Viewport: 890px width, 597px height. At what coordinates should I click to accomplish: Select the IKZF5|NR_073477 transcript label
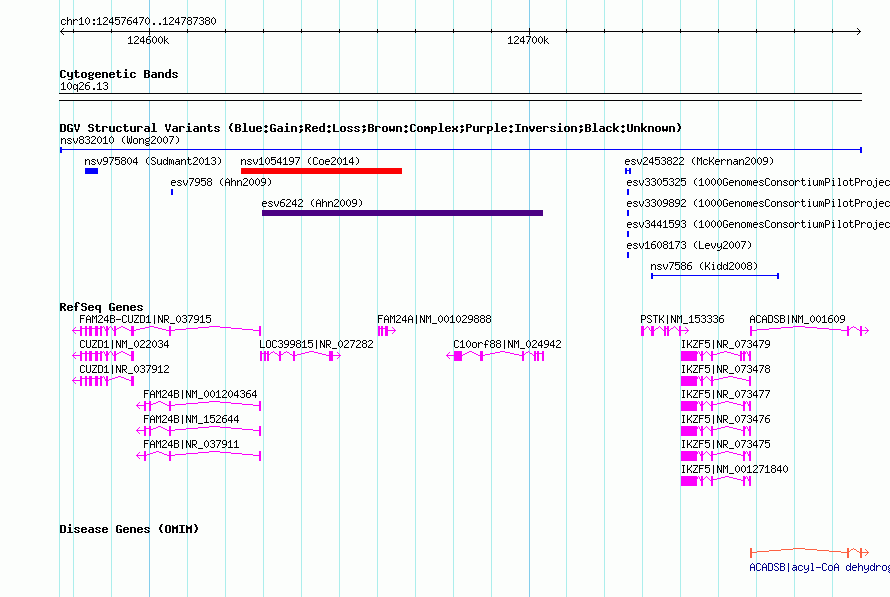coord(726,394)
